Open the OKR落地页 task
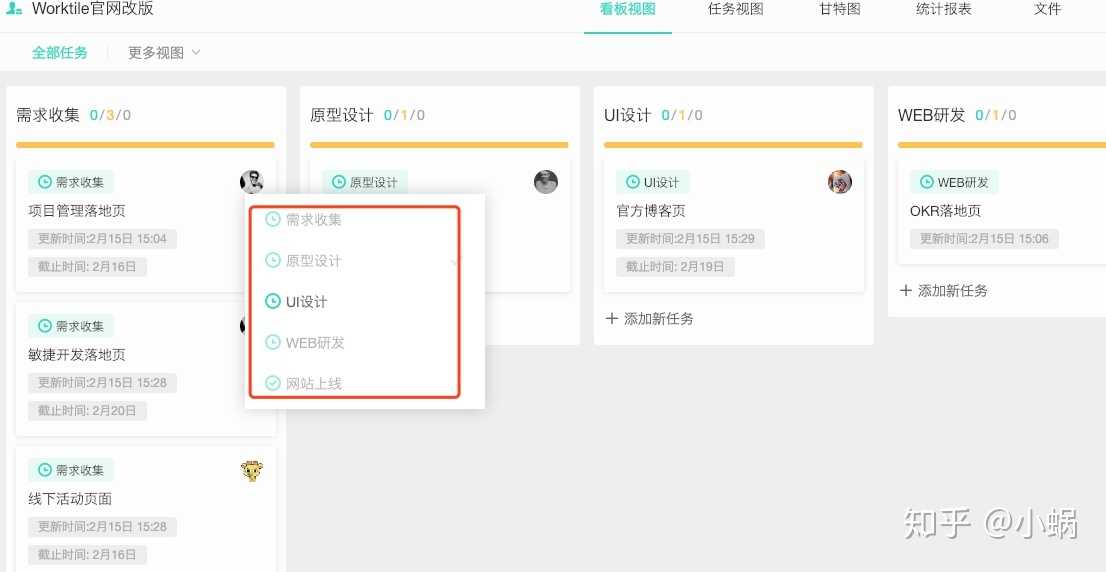1106x572 pixels. pos(945,211)
